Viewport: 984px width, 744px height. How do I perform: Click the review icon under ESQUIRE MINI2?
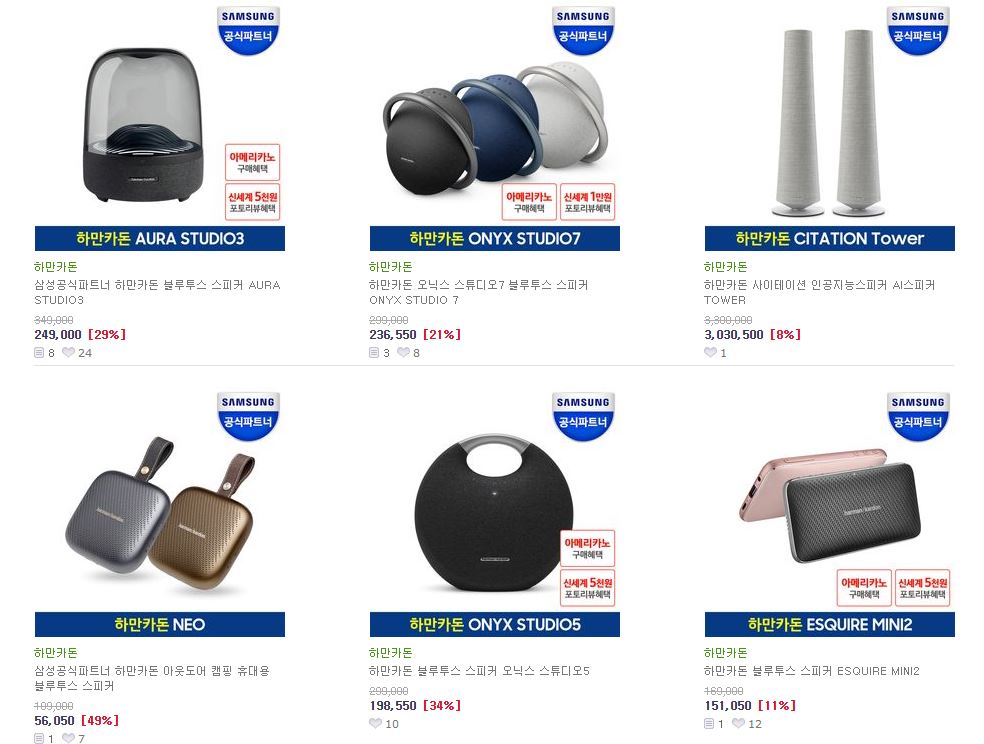point(709,723)
